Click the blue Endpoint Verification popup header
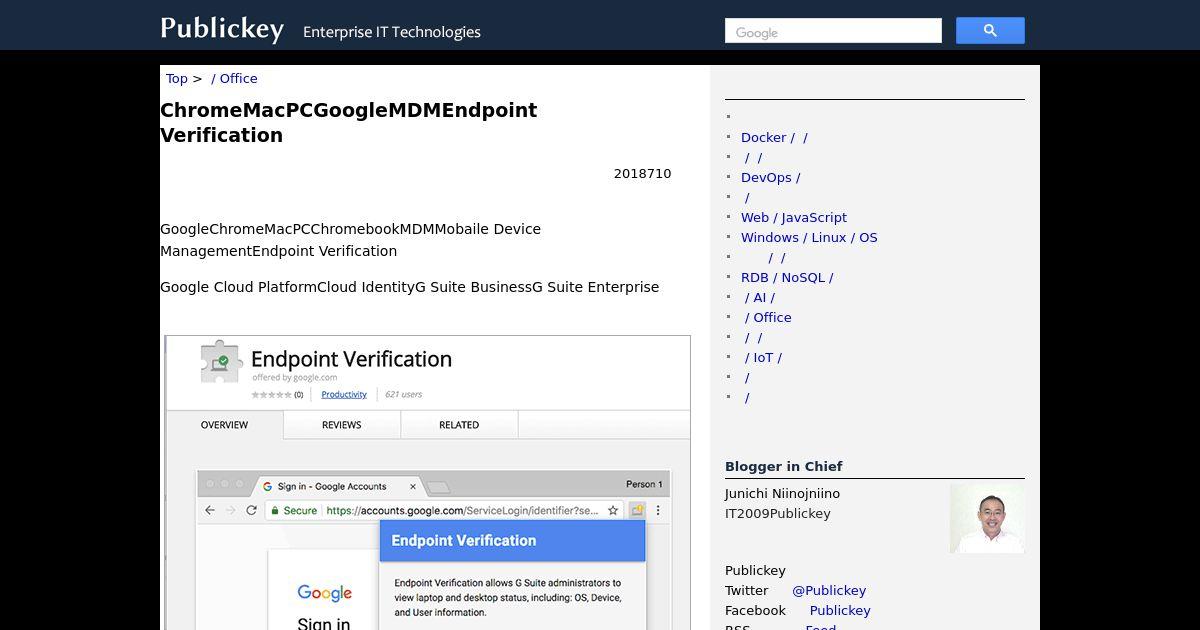 click(512, 540)
